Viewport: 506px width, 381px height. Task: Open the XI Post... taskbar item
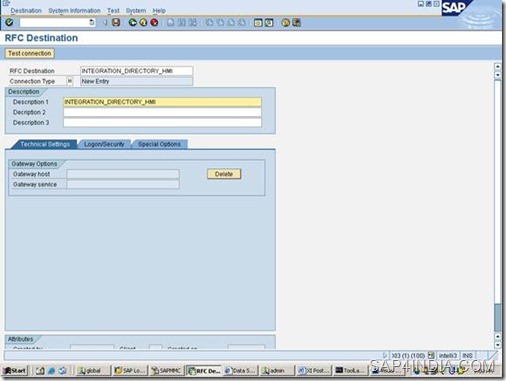313,370
